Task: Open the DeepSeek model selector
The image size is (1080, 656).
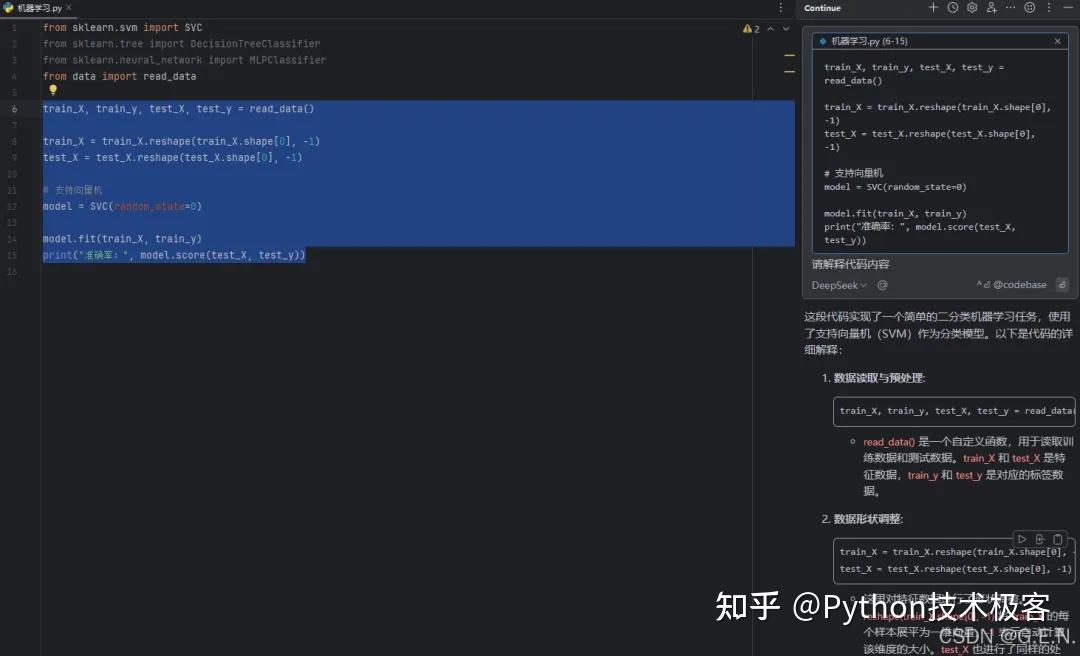Action: (840, 285)
